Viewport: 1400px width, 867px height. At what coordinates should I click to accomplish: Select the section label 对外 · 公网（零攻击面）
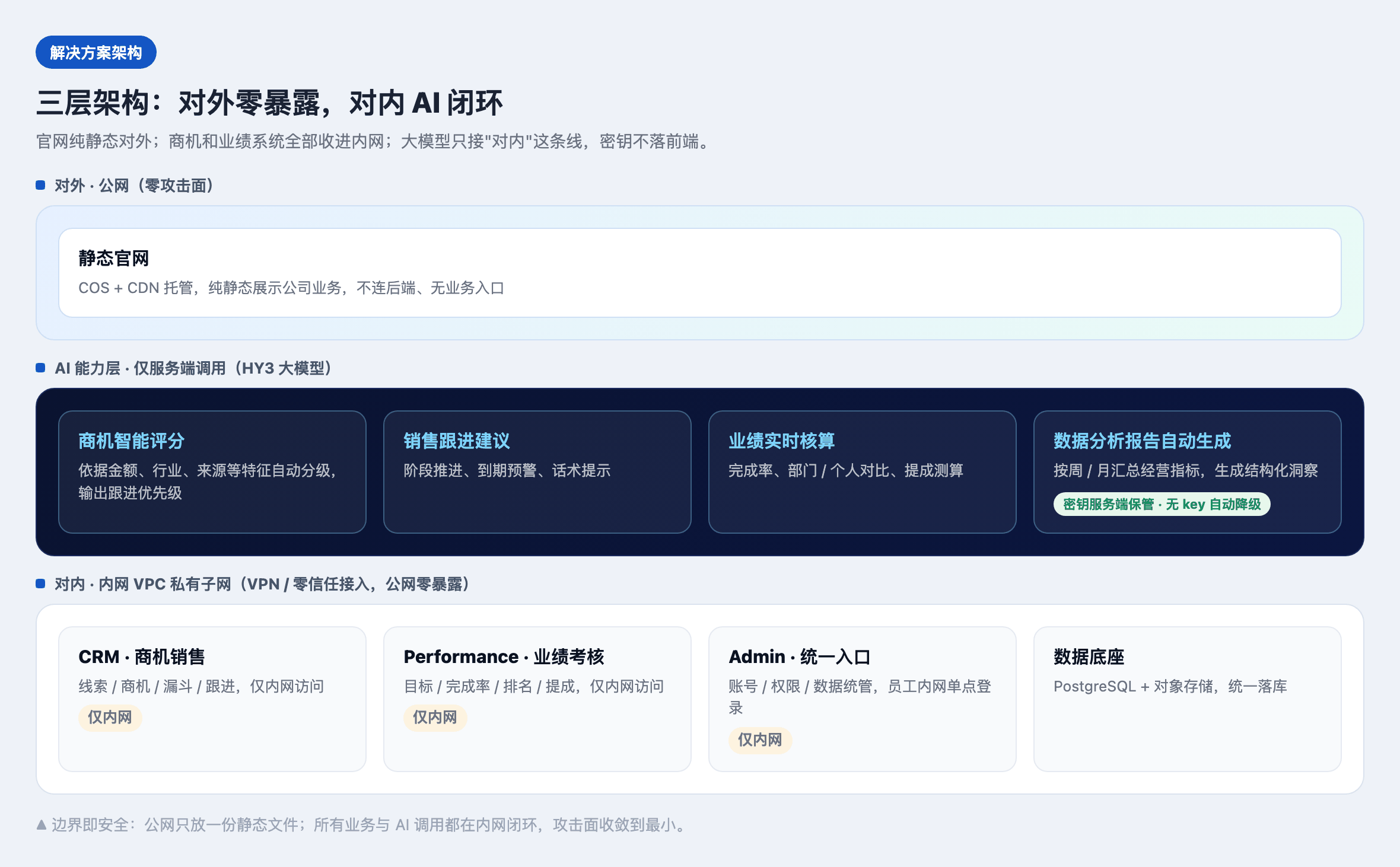click(134, 186)
